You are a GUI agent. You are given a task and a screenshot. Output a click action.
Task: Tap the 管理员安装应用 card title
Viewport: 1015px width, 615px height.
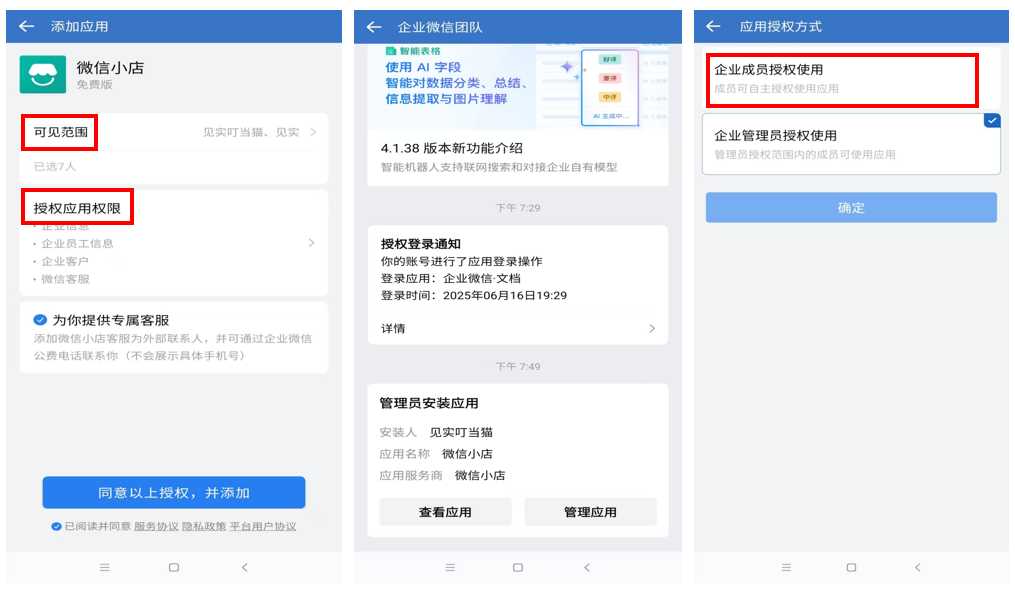(x=429, y=403)
